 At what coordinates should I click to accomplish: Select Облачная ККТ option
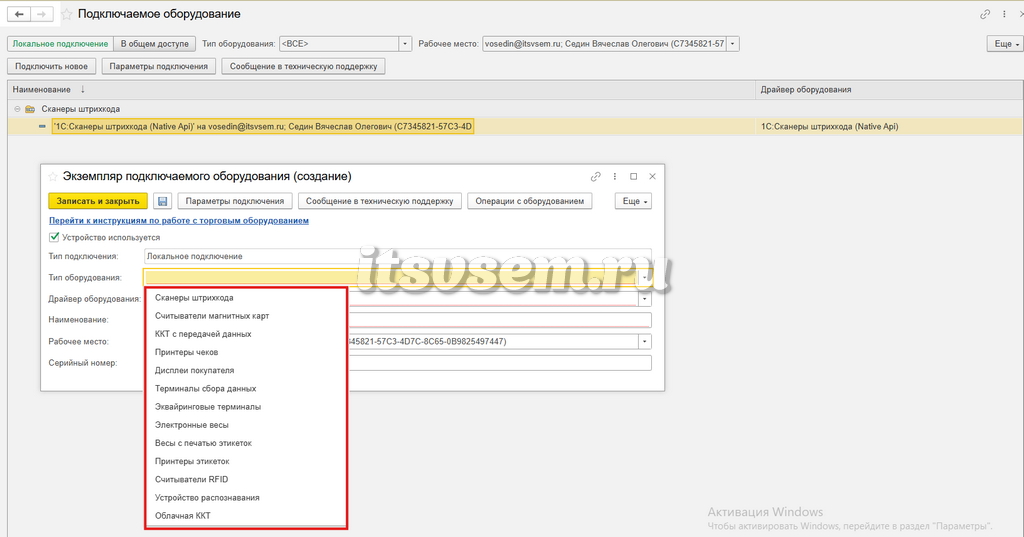tap(246, 516)
